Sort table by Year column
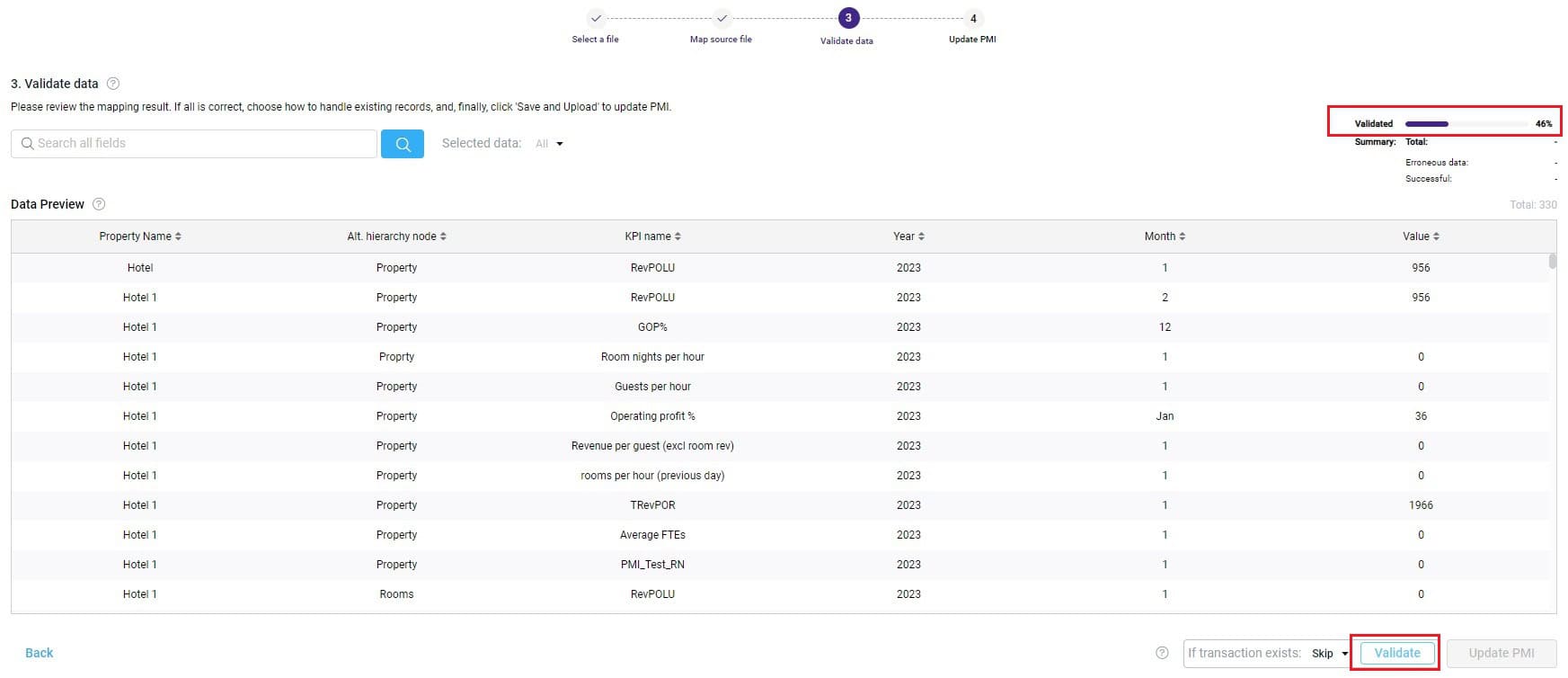The height and width of the screenshot is (678, 1568). [x=908, y=236]
